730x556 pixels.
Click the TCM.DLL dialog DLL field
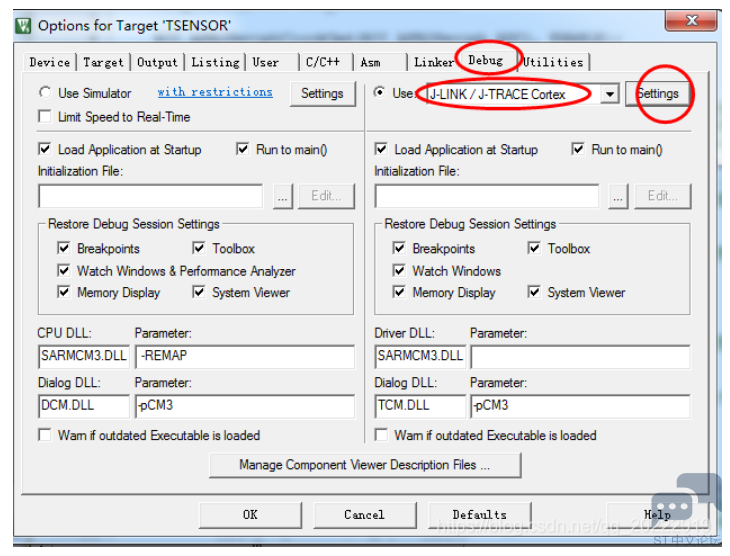[420, 406]
